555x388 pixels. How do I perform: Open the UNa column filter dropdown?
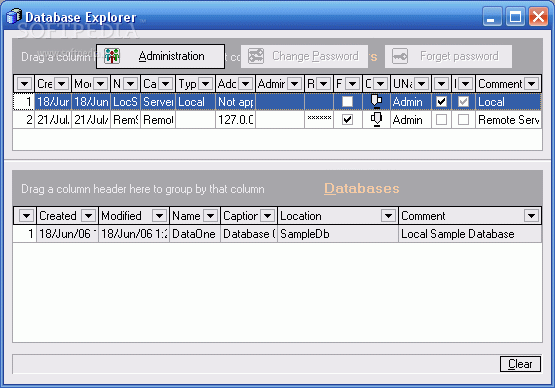pos(421,84)
